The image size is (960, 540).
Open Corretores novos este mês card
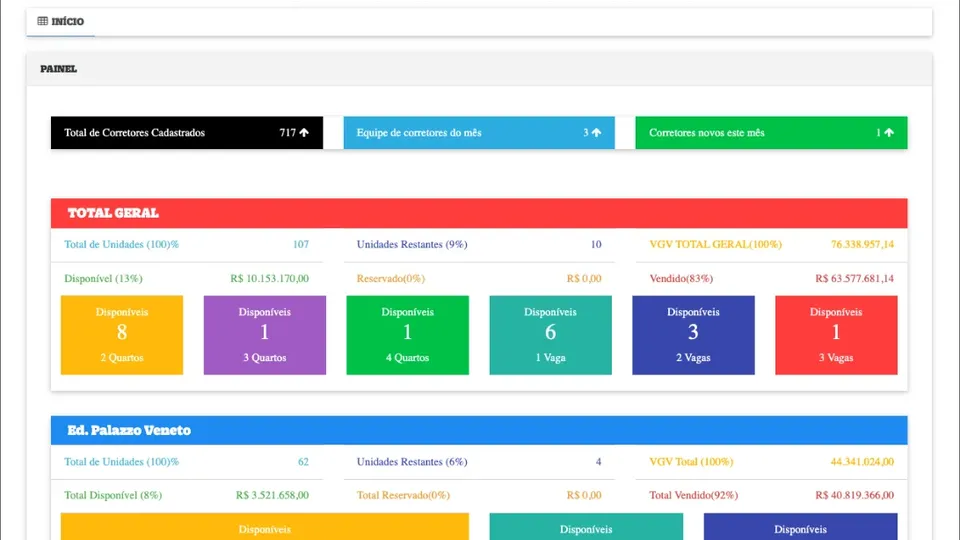[x=771, y=133]
